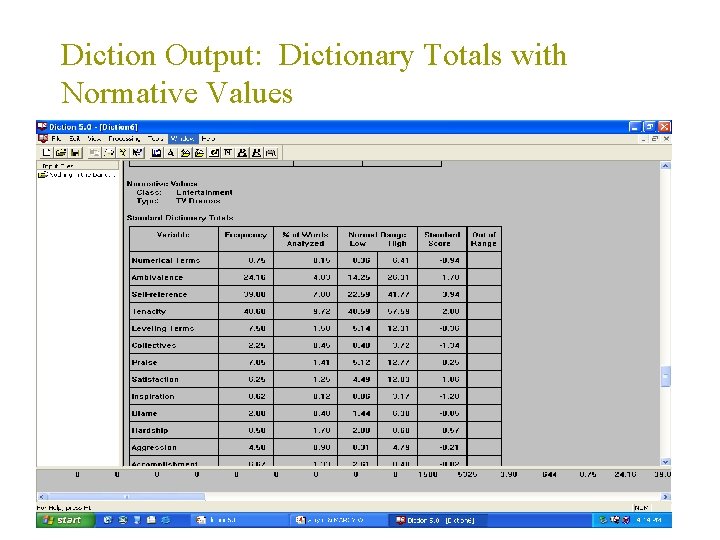Click the first of the two person-shaped toolbar icons
The width and height of the screenshot is (720, 540).
(x=242, y=153)
